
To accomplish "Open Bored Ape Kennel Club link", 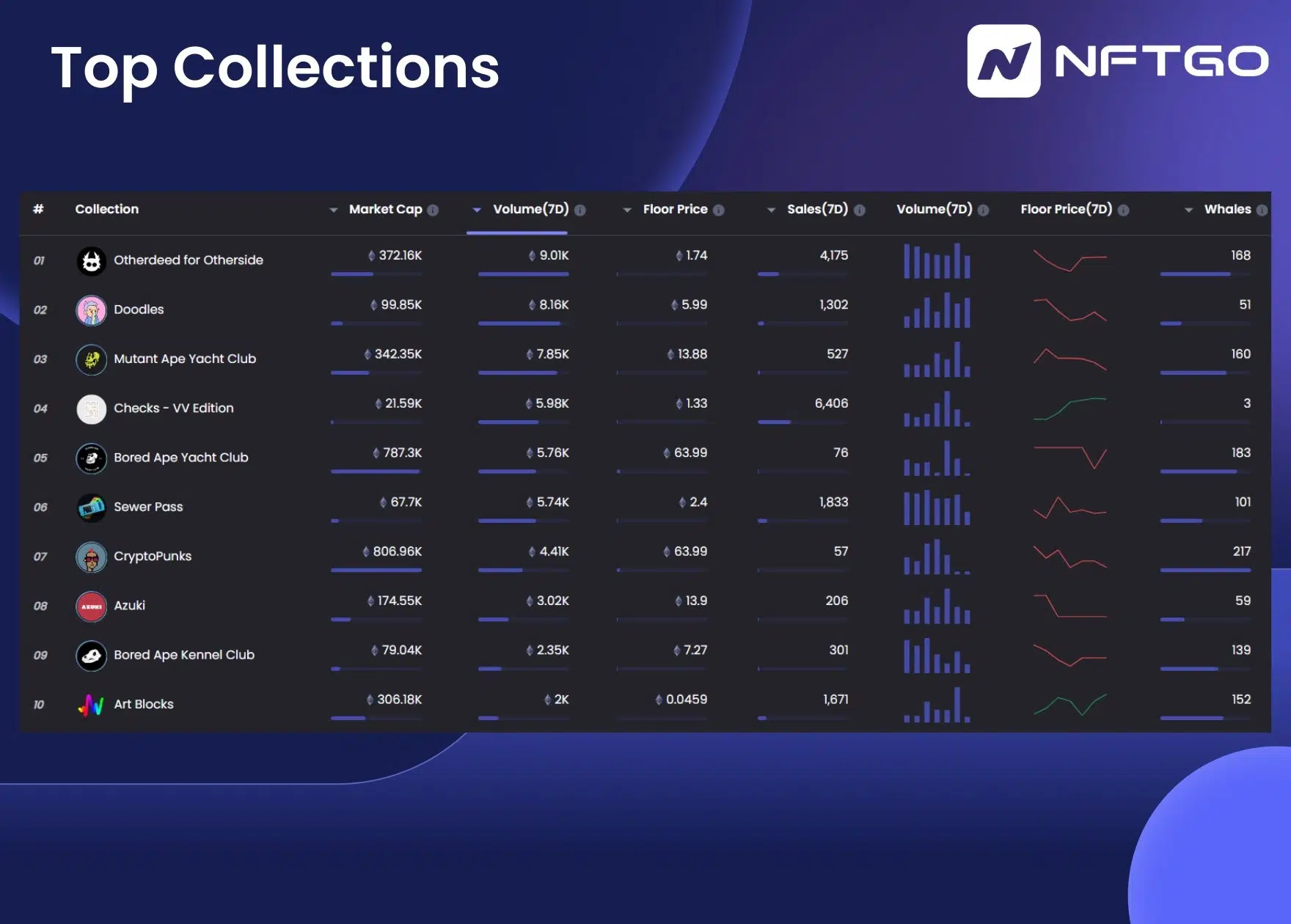I will pos(184,655).
